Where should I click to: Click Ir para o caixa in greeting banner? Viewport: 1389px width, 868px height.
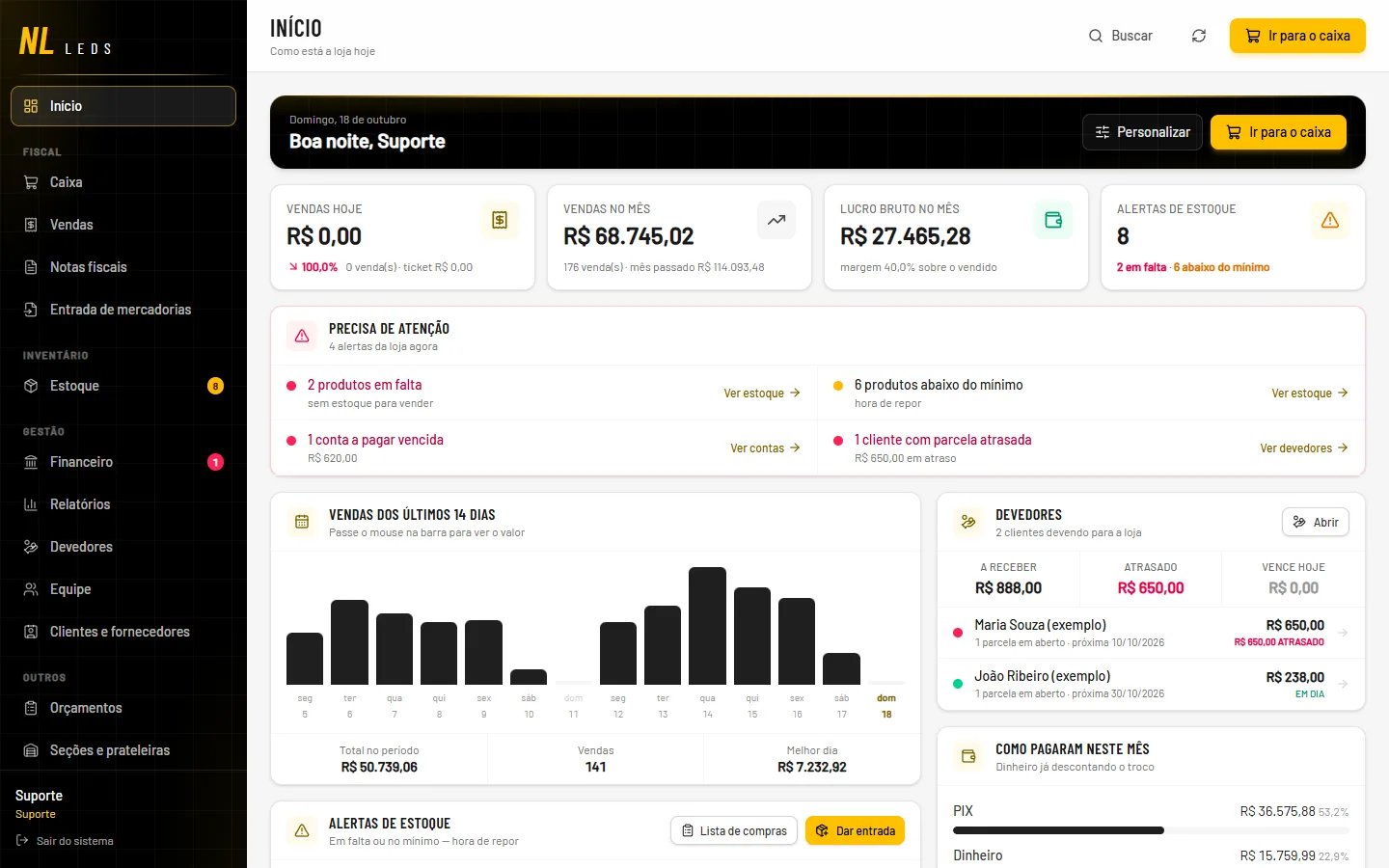1278,132
